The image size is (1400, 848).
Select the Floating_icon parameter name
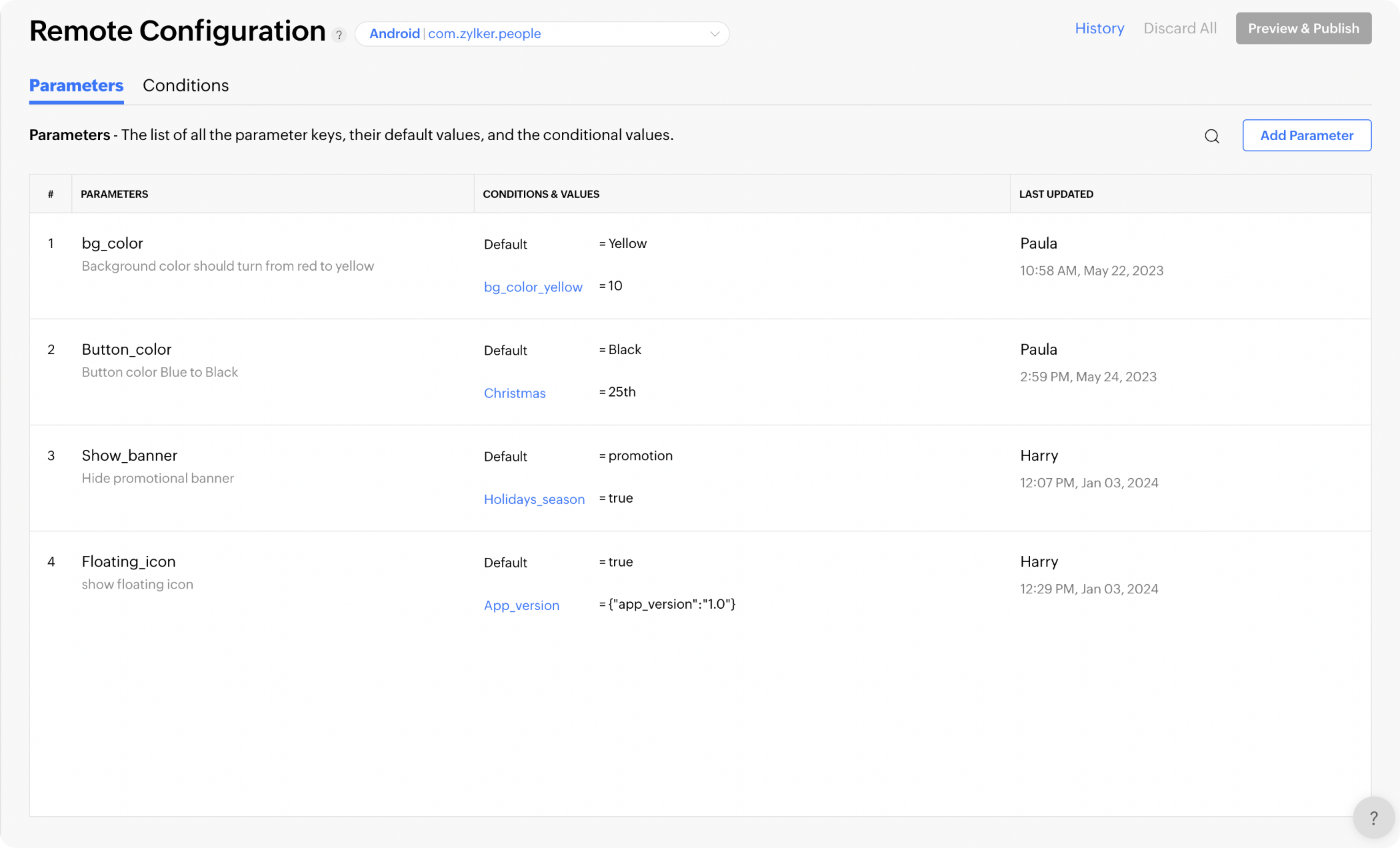[x=129, y=561]
